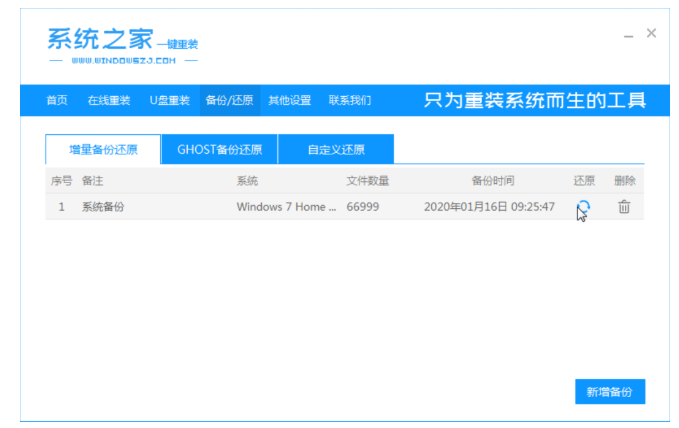The width and height of the screenshot is (679, 428).
Task: Open the 自定义还原 tab
Action: (x=336, y=149)
